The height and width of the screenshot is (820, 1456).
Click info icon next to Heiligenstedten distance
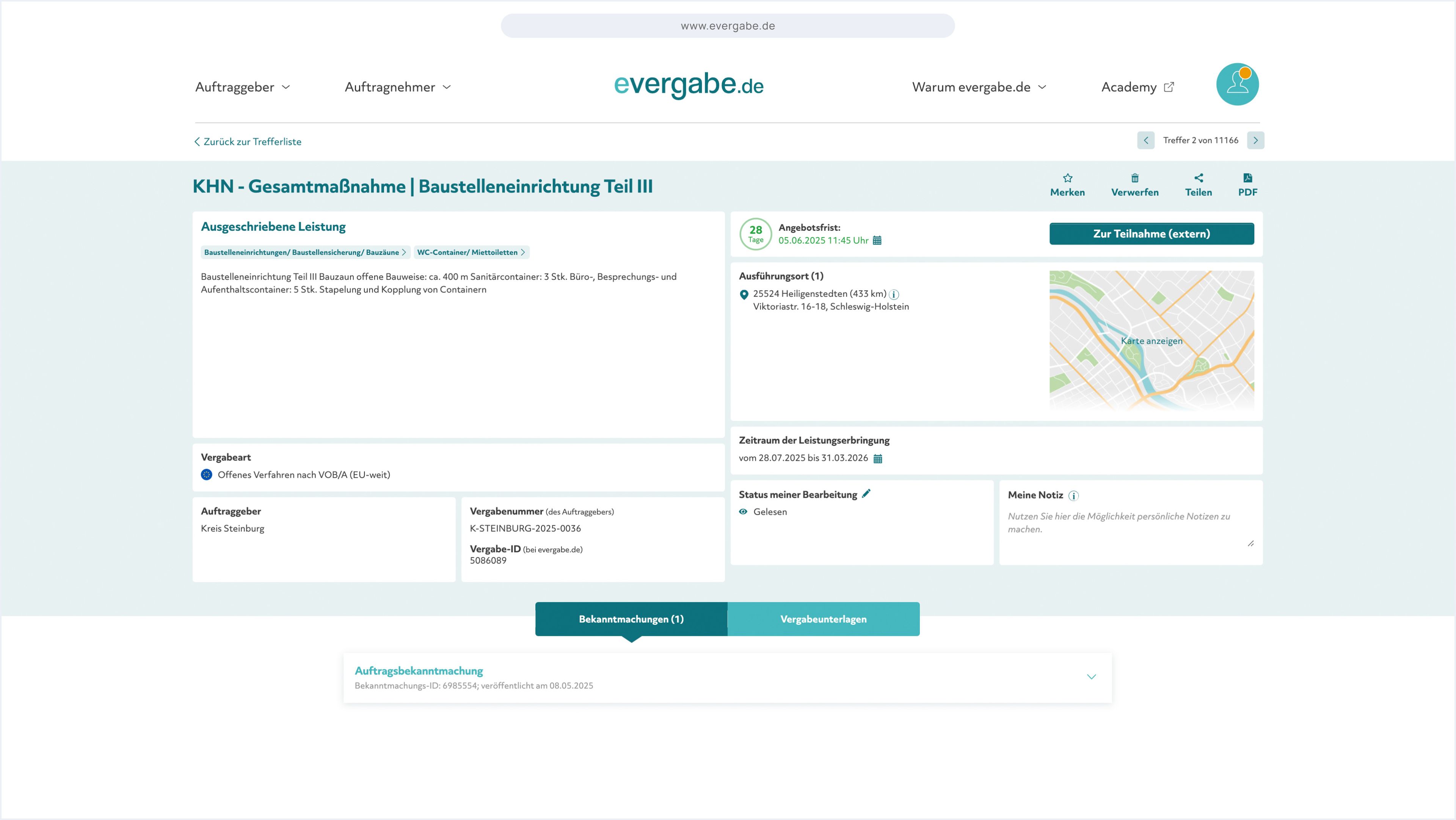tap(894, 295)
